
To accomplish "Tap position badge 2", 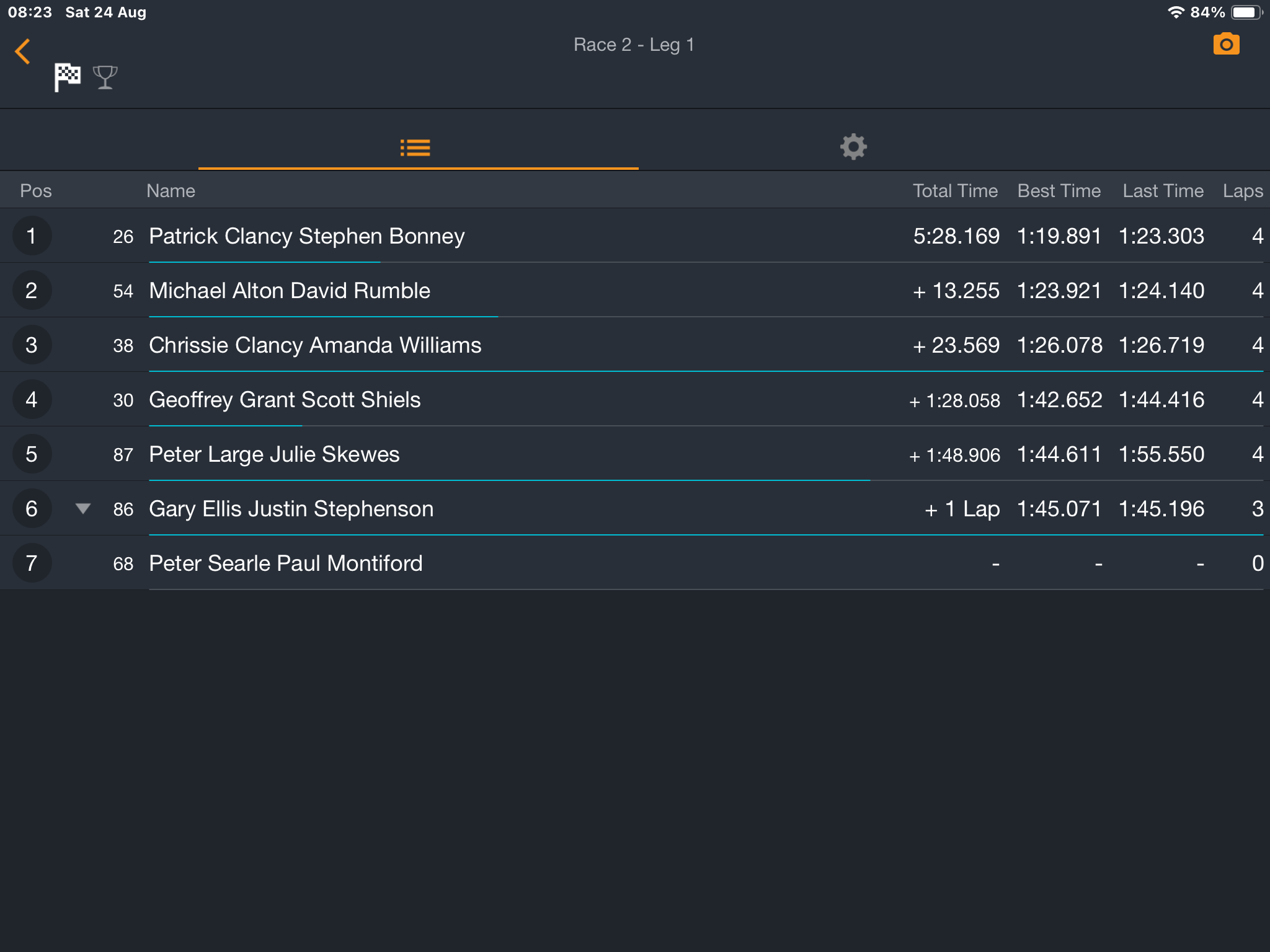I will tap(32, 290).
